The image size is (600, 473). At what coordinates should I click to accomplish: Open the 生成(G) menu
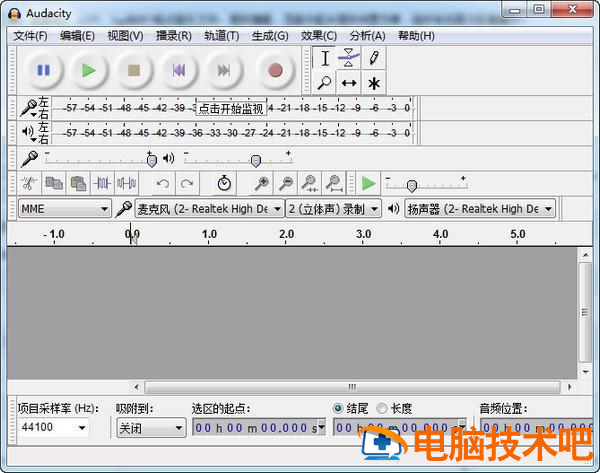tap(270, 36)
